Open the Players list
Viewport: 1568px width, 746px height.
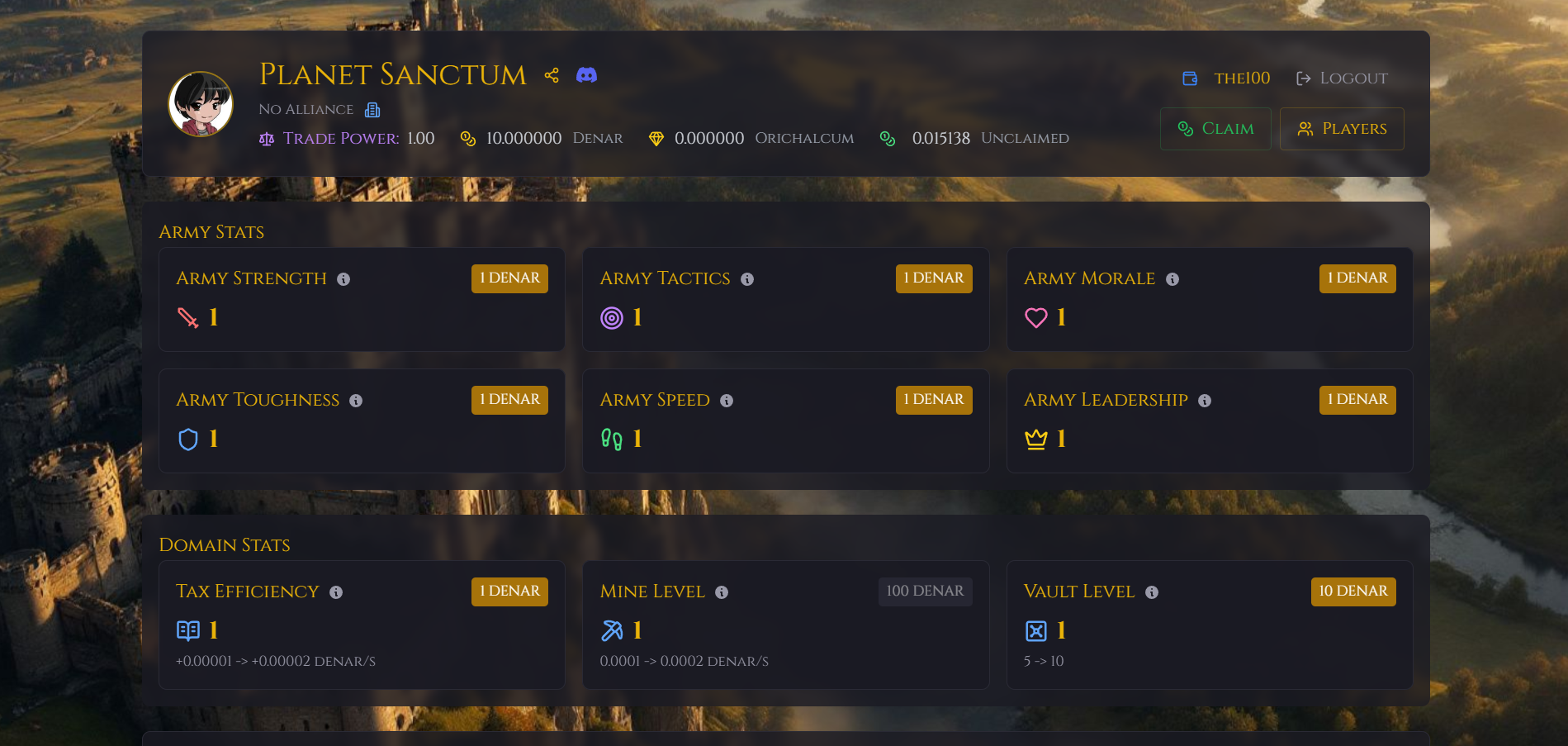[x=1342, y=129]
